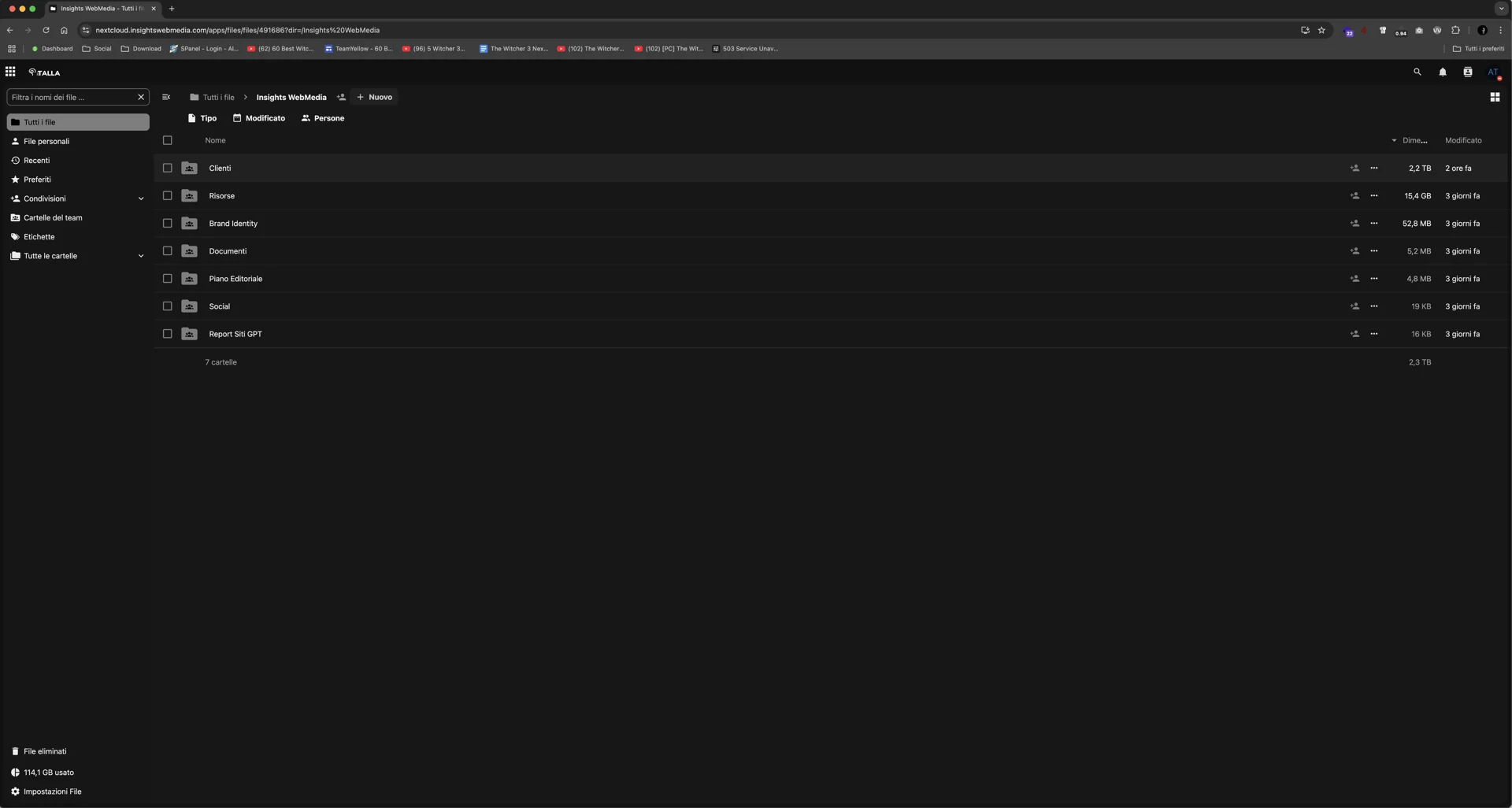Open the Nextcloud app grid menu
Screen dimensions: 1512x808
(x=10, y=72)
